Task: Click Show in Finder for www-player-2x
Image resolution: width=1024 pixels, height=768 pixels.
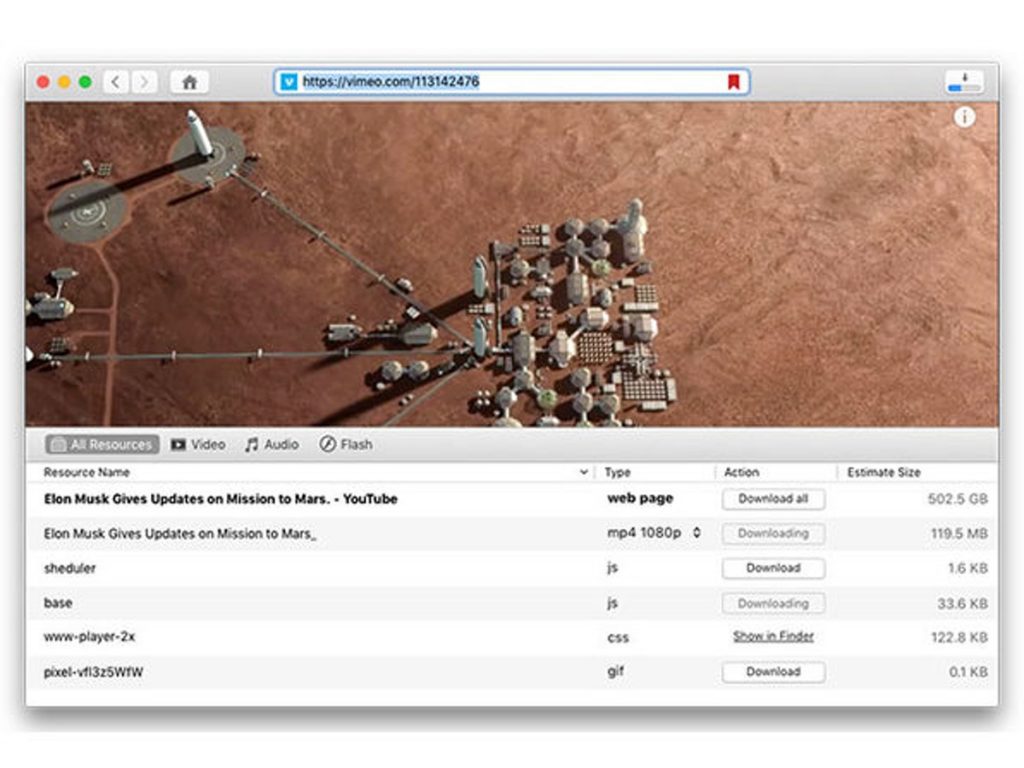Action: pos(773,637)
